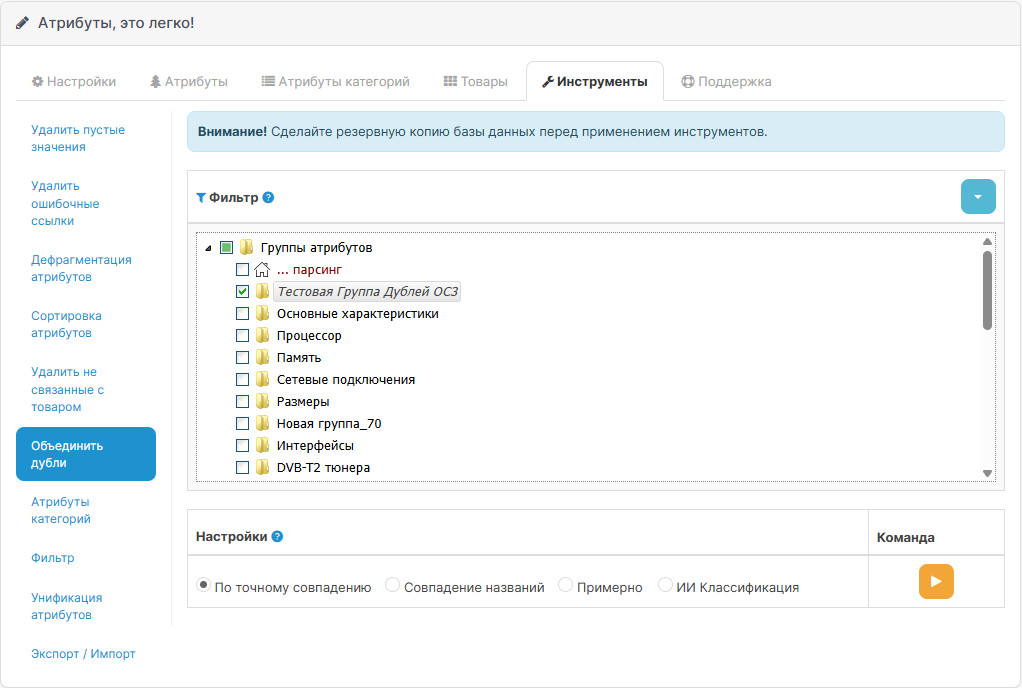Switch to the Атрибуты категорий tab
The image size is (1022, 688).
click(335, 82)
